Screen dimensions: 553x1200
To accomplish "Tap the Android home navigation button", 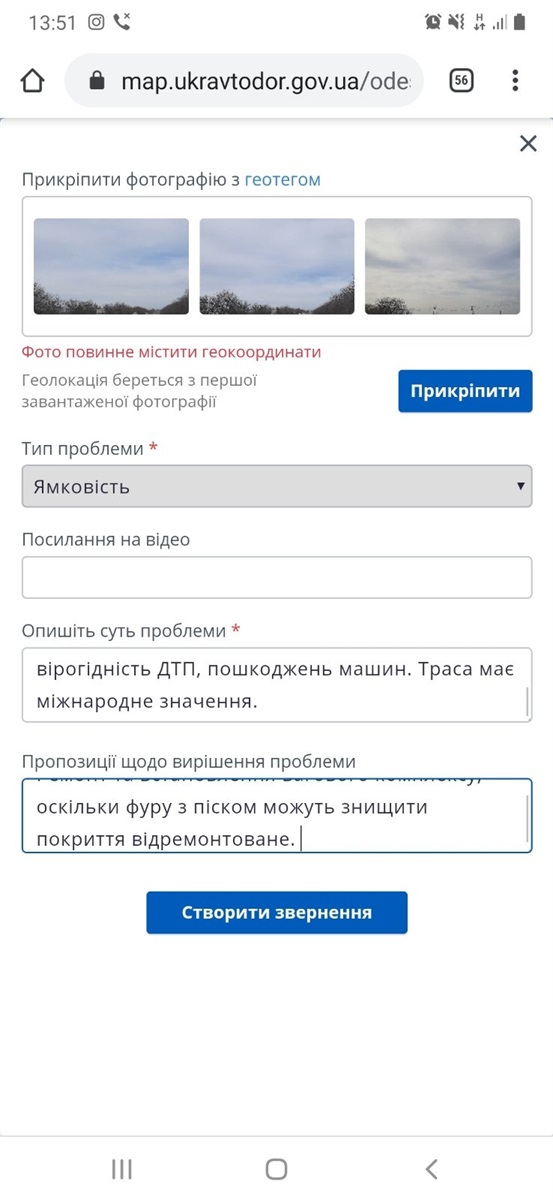I will [277, 1168].
